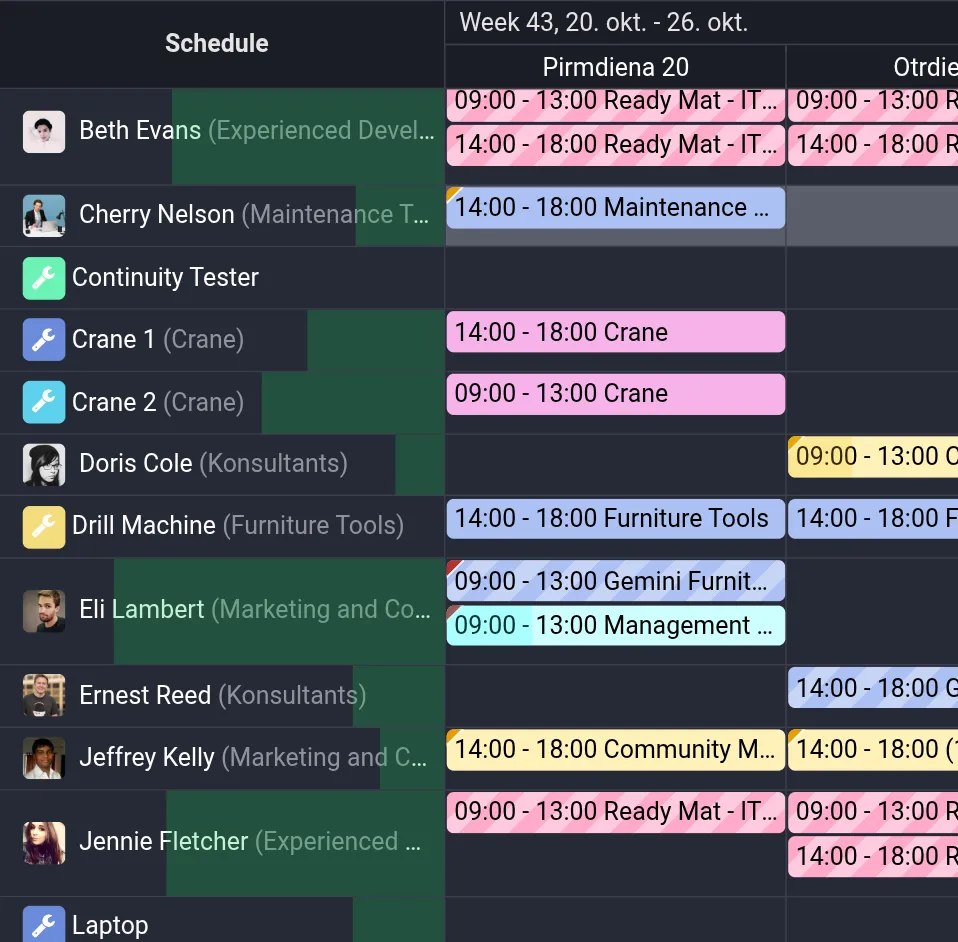Click Jennie Fletcher's avatar
Viewport: 958px width, 942px height.
[x=44, y=843]
